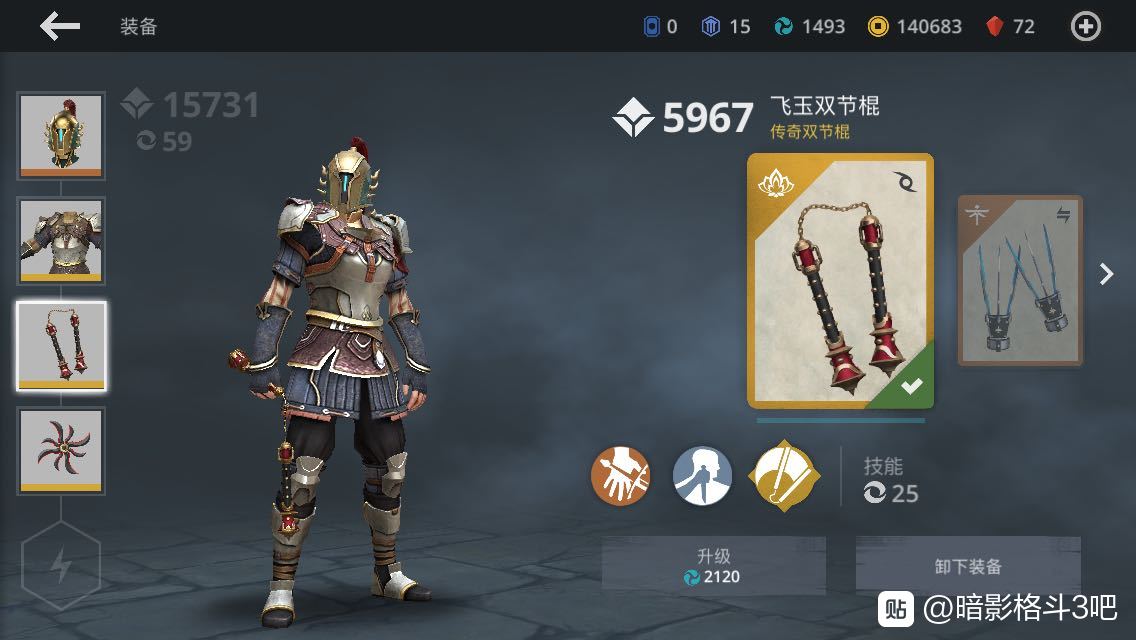
Task: Tap the teal shadow energy currency icon
Action: [783, 27]
